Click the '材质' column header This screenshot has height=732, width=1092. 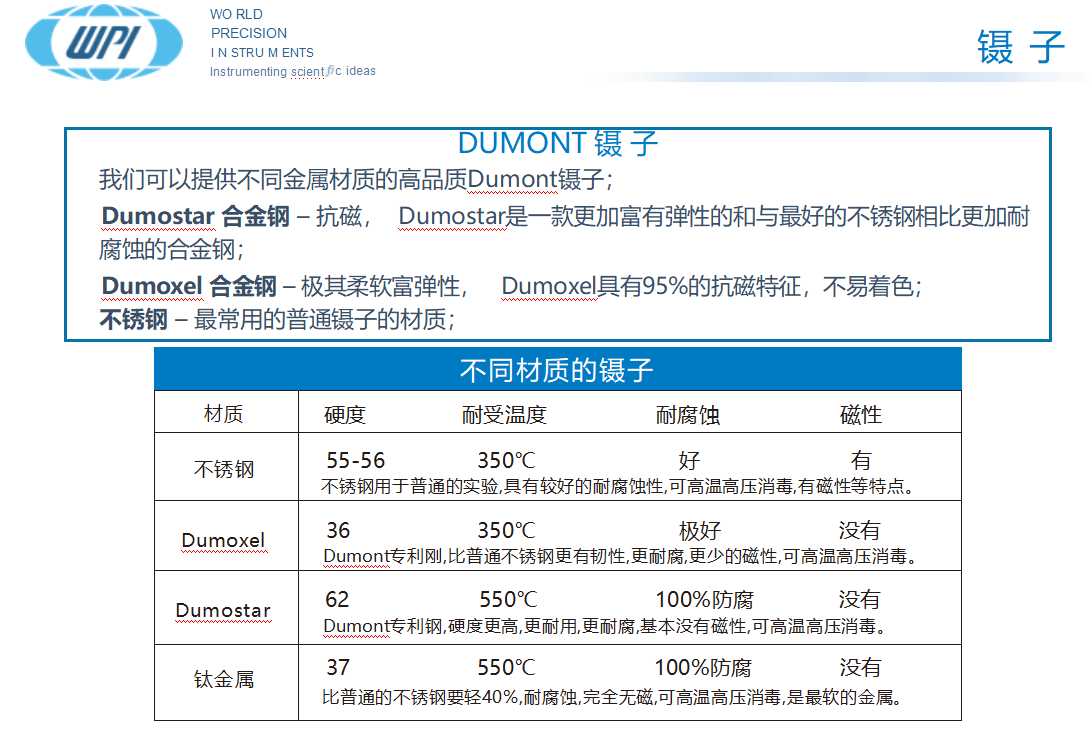[224, 414]
